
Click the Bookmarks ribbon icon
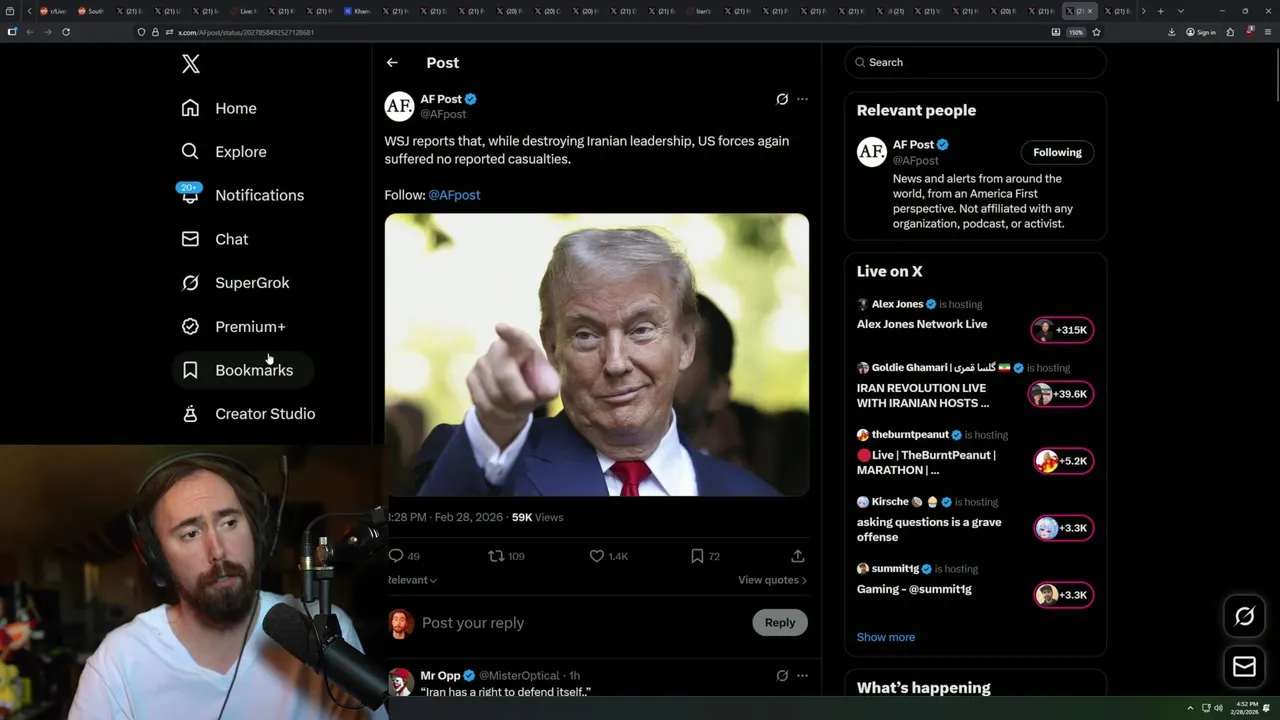[190, 370]
